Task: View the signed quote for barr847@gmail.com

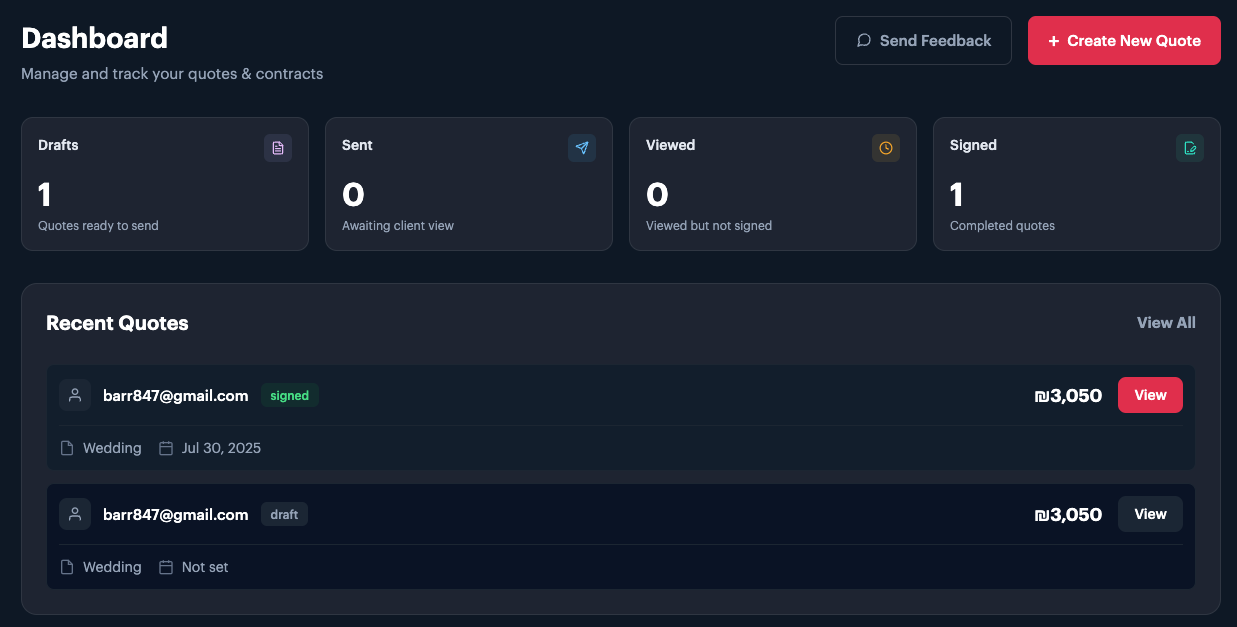Action: [1150, 395]
